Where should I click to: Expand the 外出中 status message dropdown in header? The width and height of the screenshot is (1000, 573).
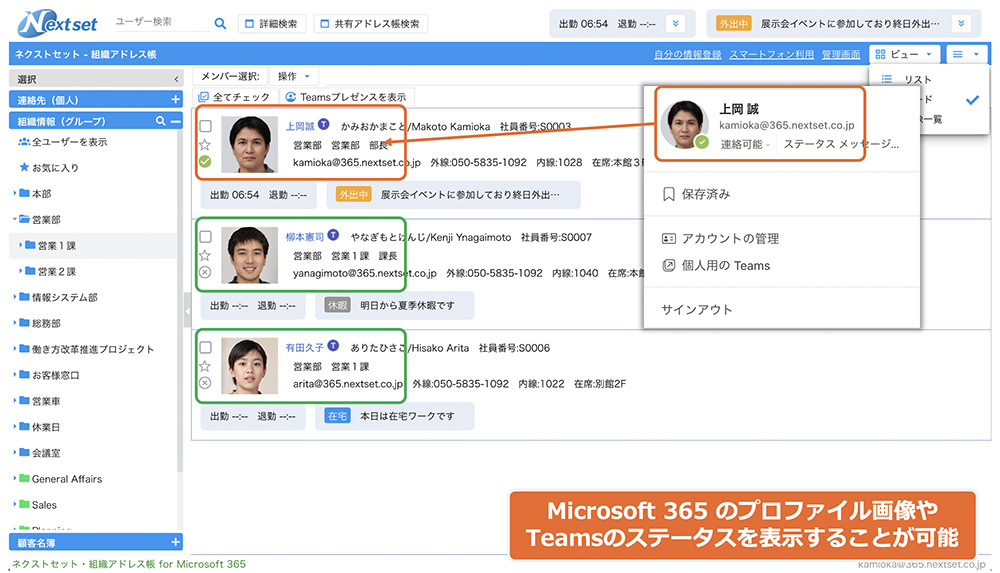point(961,24)
